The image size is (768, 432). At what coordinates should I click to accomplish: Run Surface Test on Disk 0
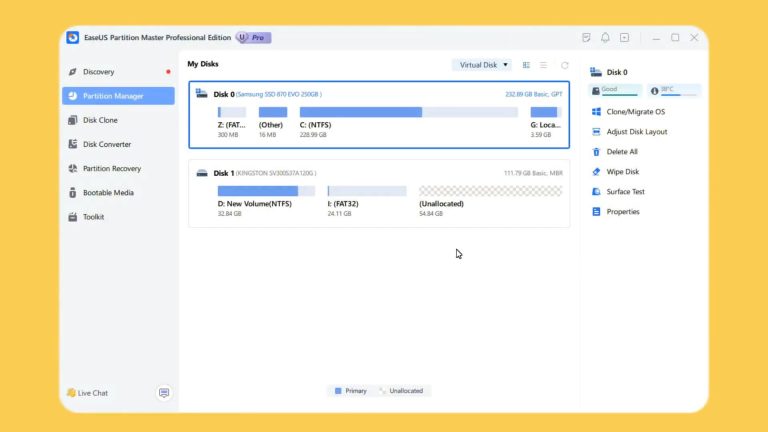point(625,192)
